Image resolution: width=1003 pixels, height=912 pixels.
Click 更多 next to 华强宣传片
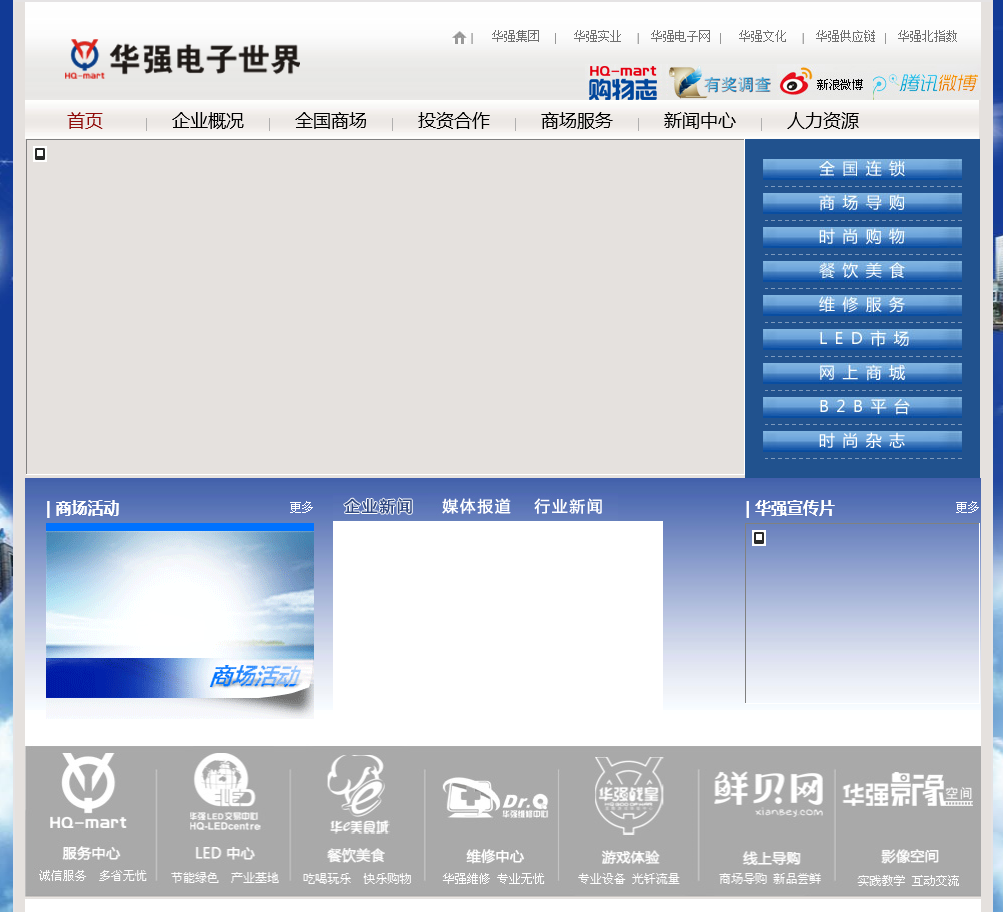[x=967, y=508]
